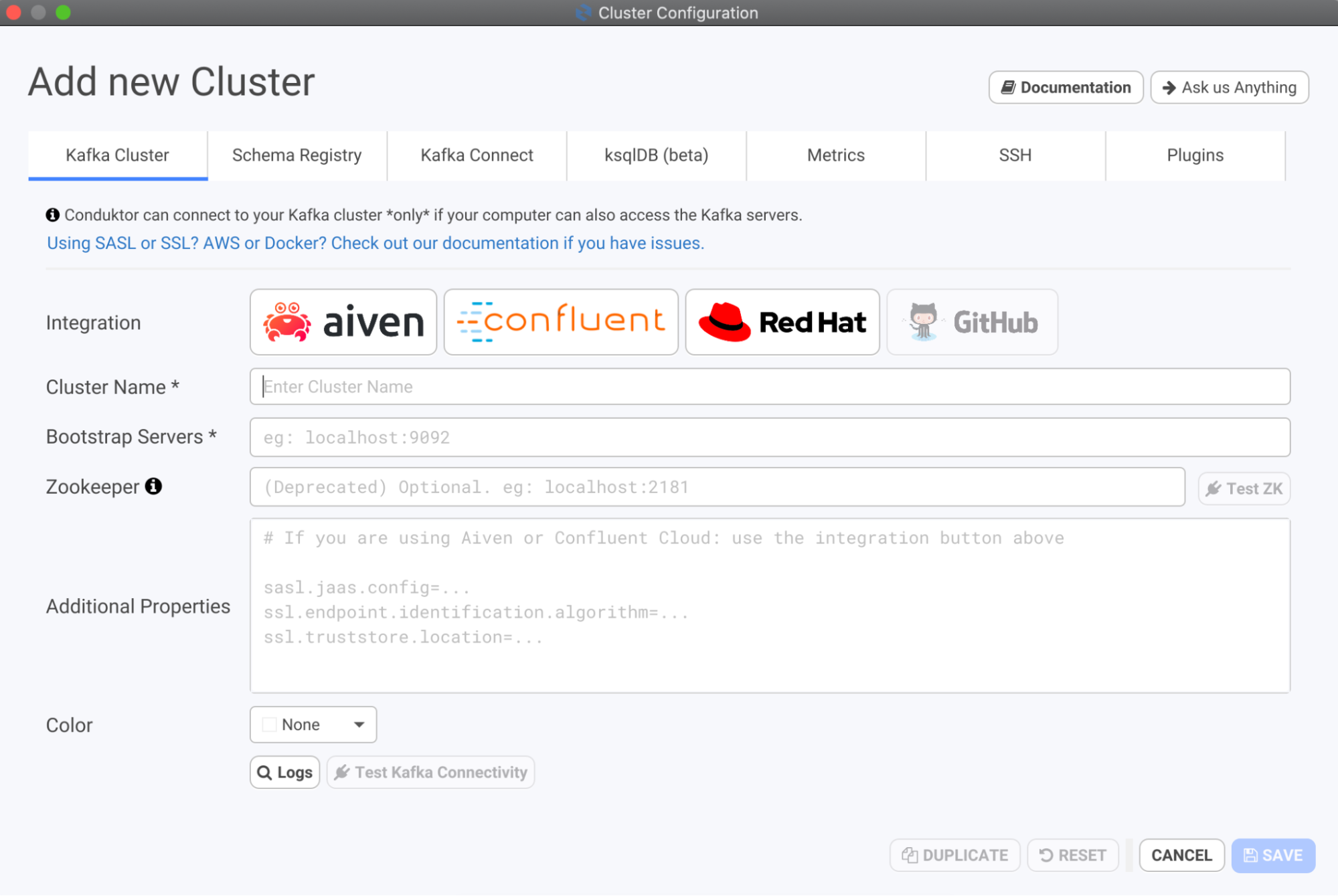Go to the ksqlDB (beta) tab

point(656,155)
